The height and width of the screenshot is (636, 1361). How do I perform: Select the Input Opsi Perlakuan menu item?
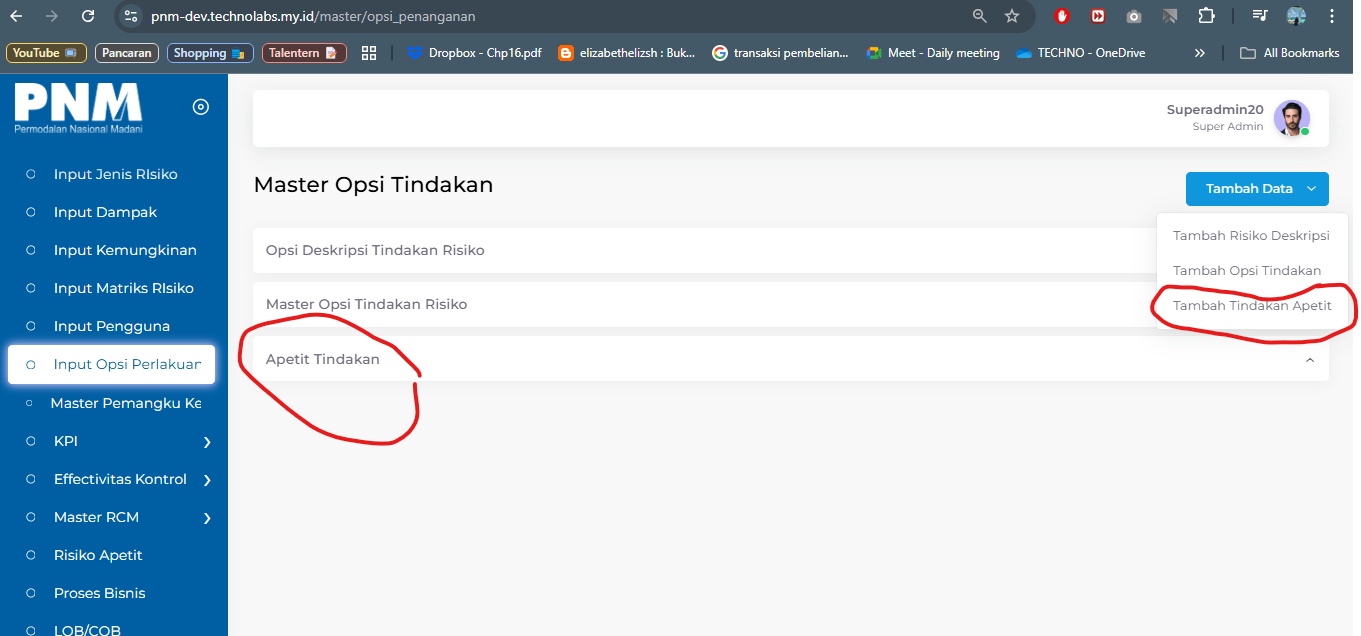pyautogui.click(x=111, y=364)
